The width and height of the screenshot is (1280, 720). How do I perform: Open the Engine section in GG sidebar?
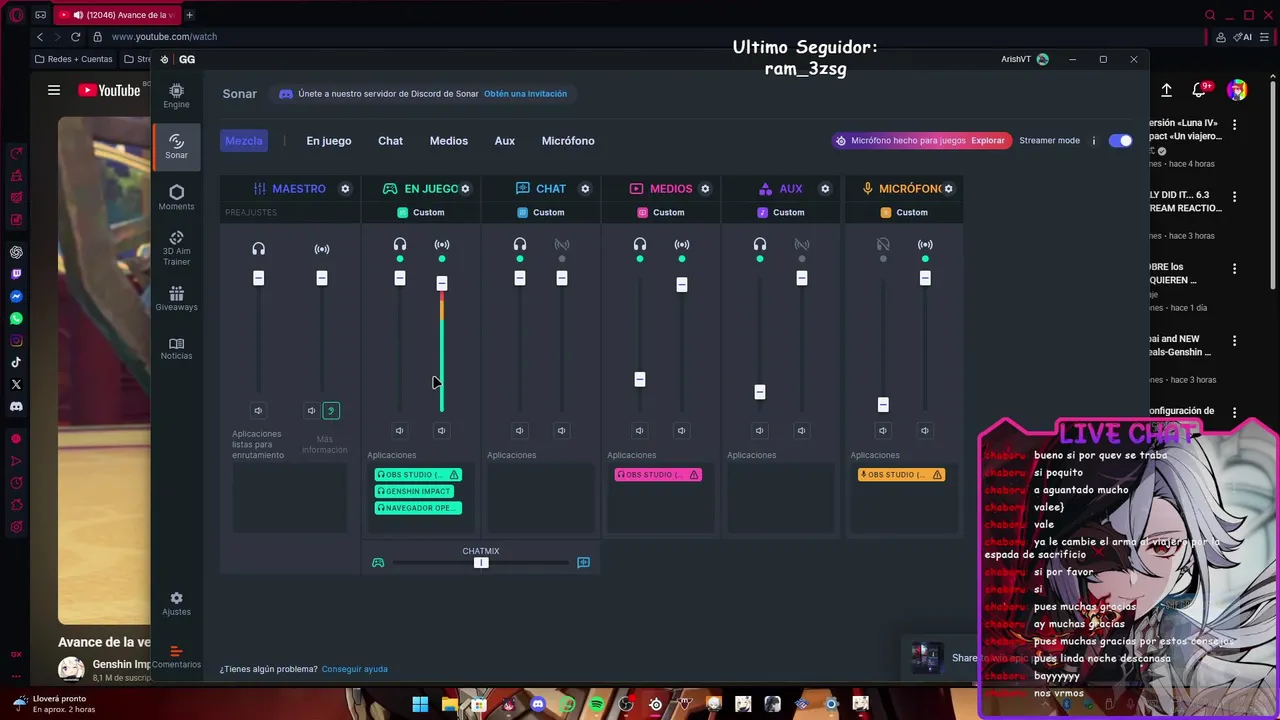(x=176, y=96)
